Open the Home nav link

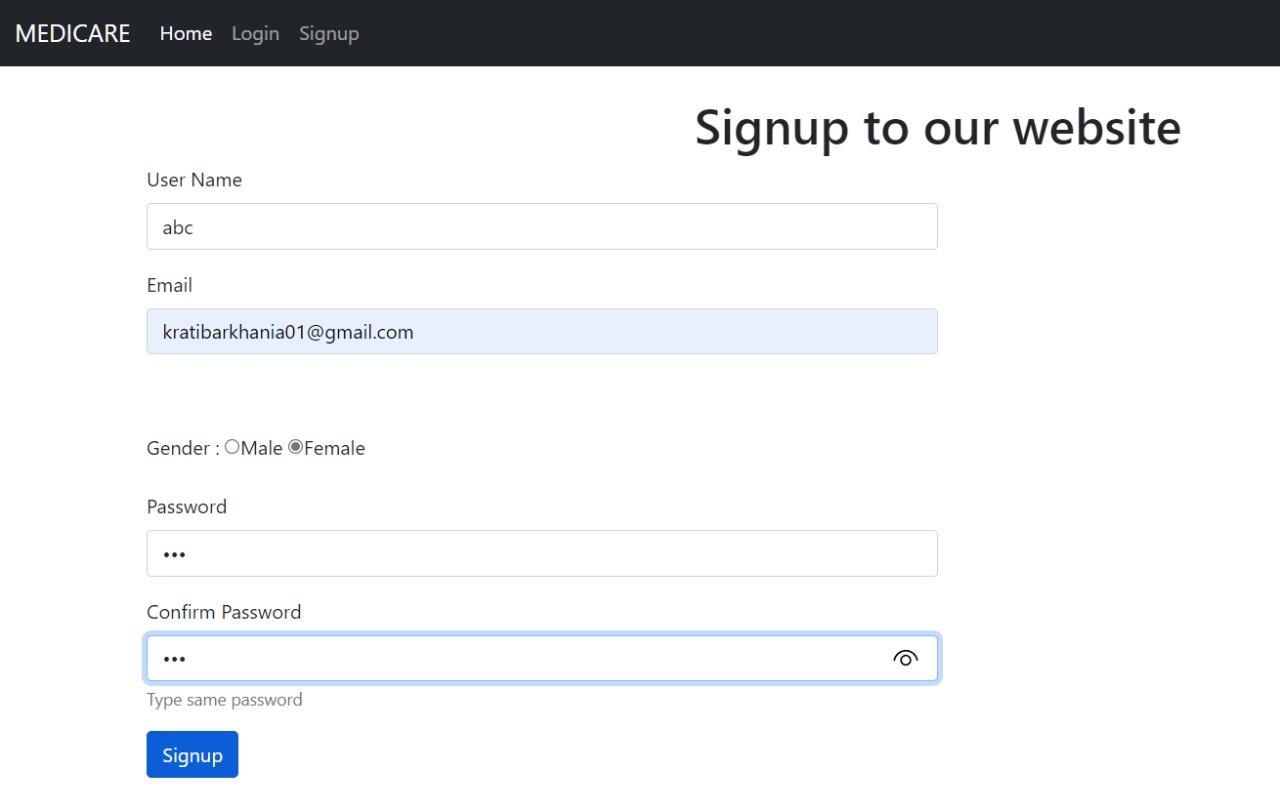[186, 33]
